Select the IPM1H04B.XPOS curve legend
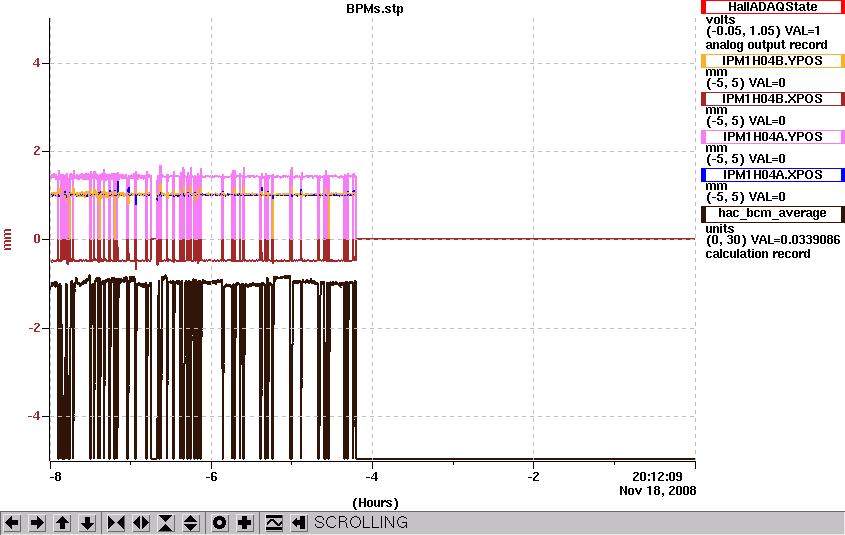 (772, 99)
